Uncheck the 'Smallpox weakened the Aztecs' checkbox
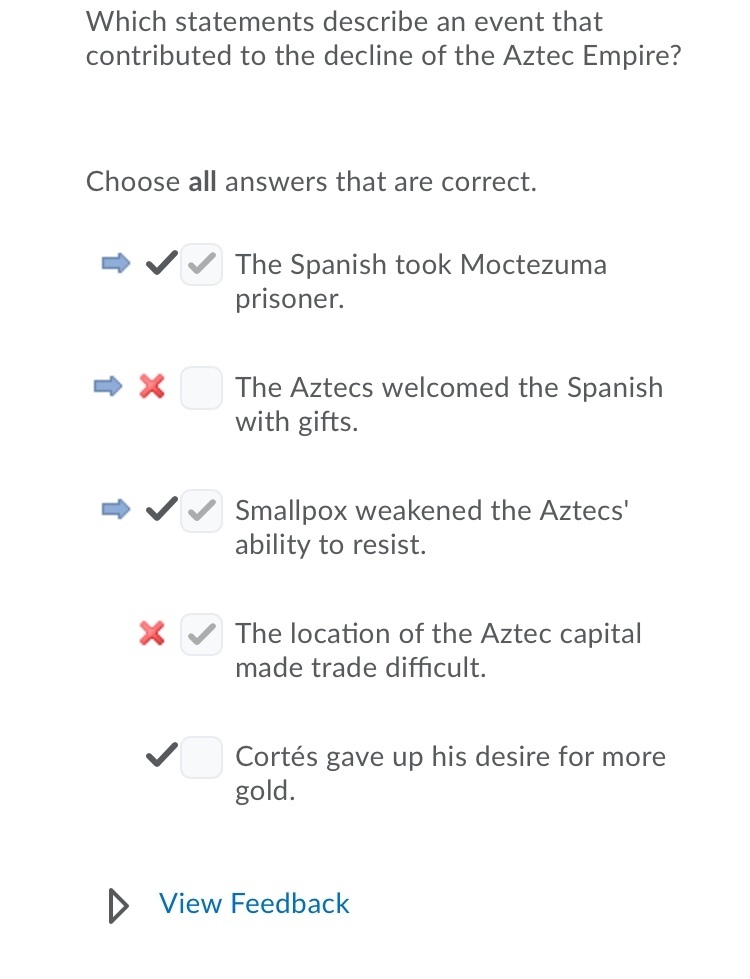 201,512
